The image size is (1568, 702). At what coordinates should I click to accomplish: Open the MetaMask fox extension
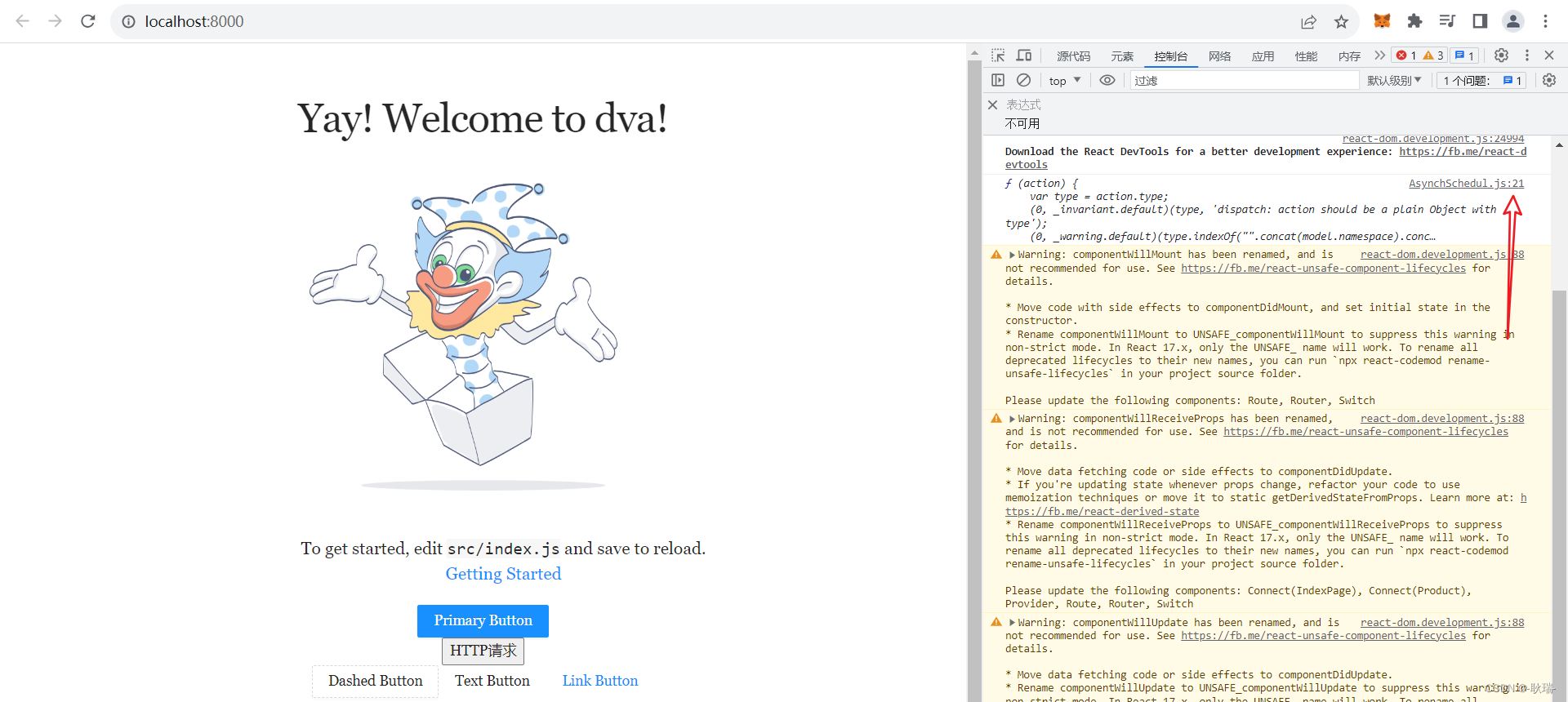point(1382,21)
